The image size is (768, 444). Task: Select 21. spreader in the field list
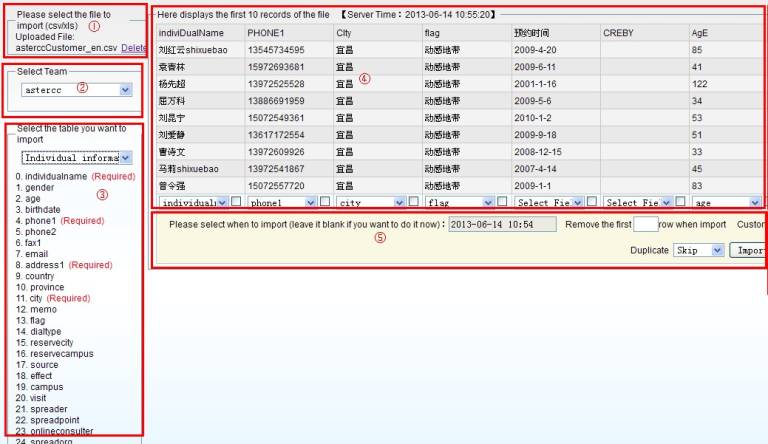[42, 409]
